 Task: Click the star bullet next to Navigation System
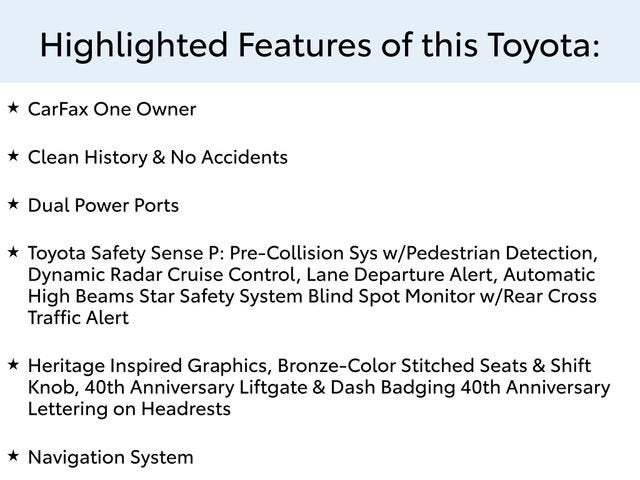tap(13, 456)
